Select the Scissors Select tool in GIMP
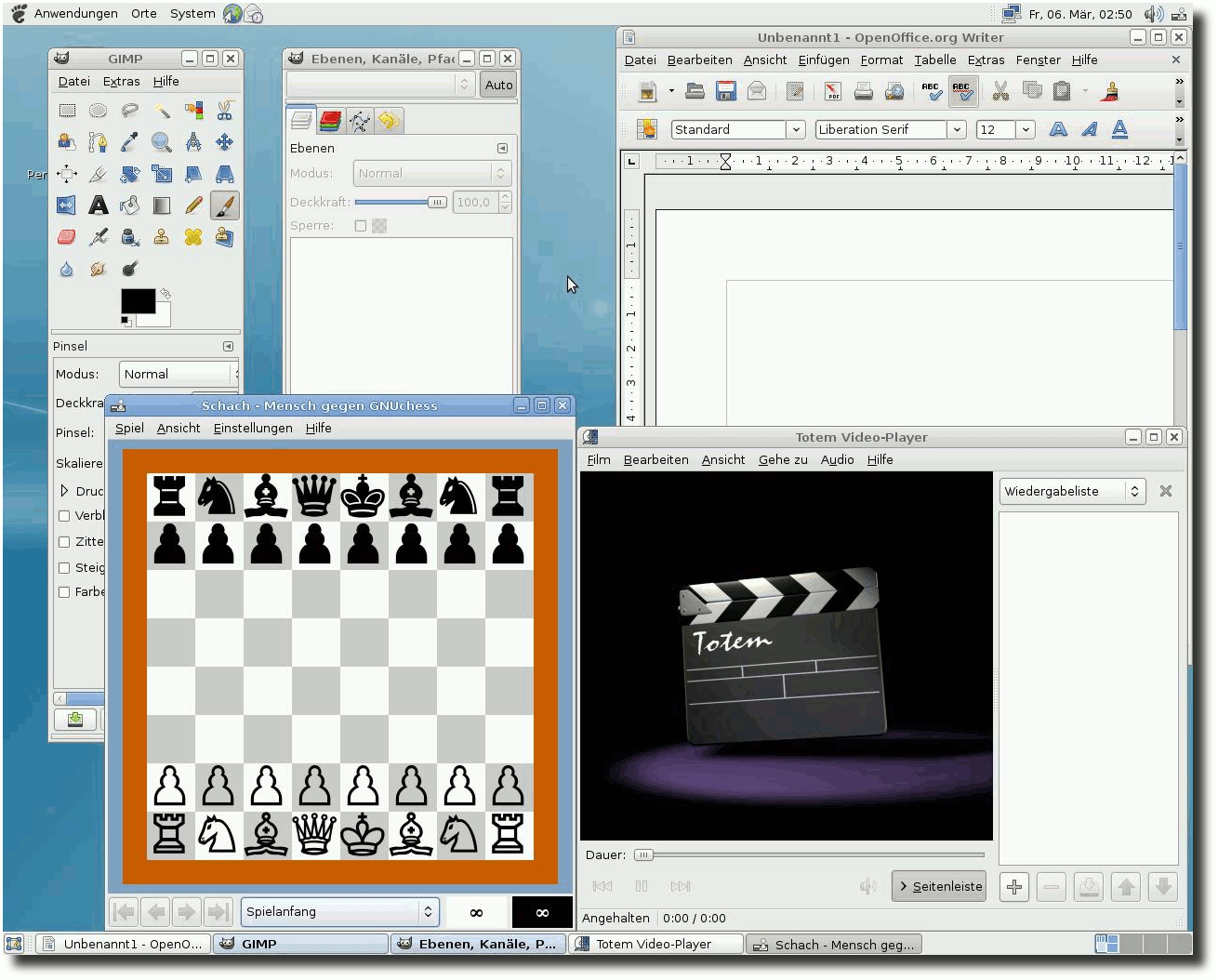Image resolution: width=1218 pixels, height=980 pixels. click(x=224, y=111)
